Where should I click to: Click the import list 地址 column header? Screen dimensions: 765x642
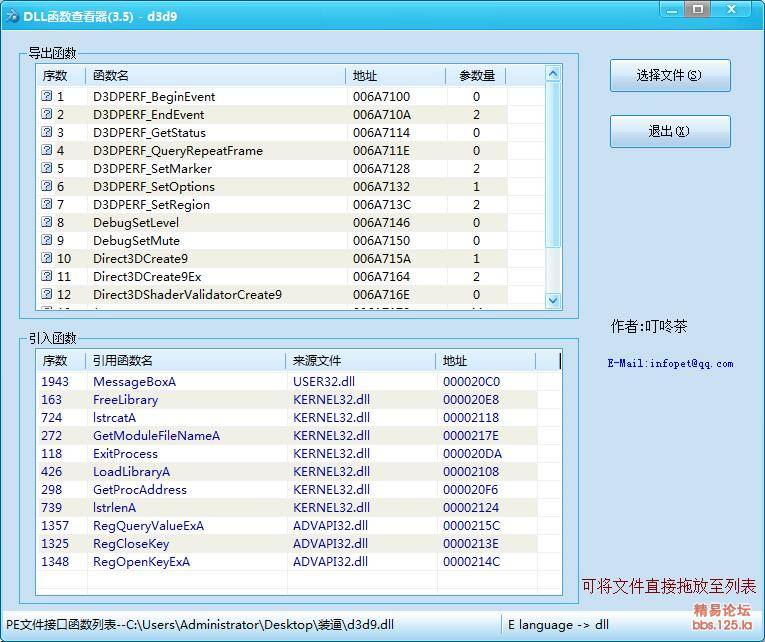(x=486, y=361)
